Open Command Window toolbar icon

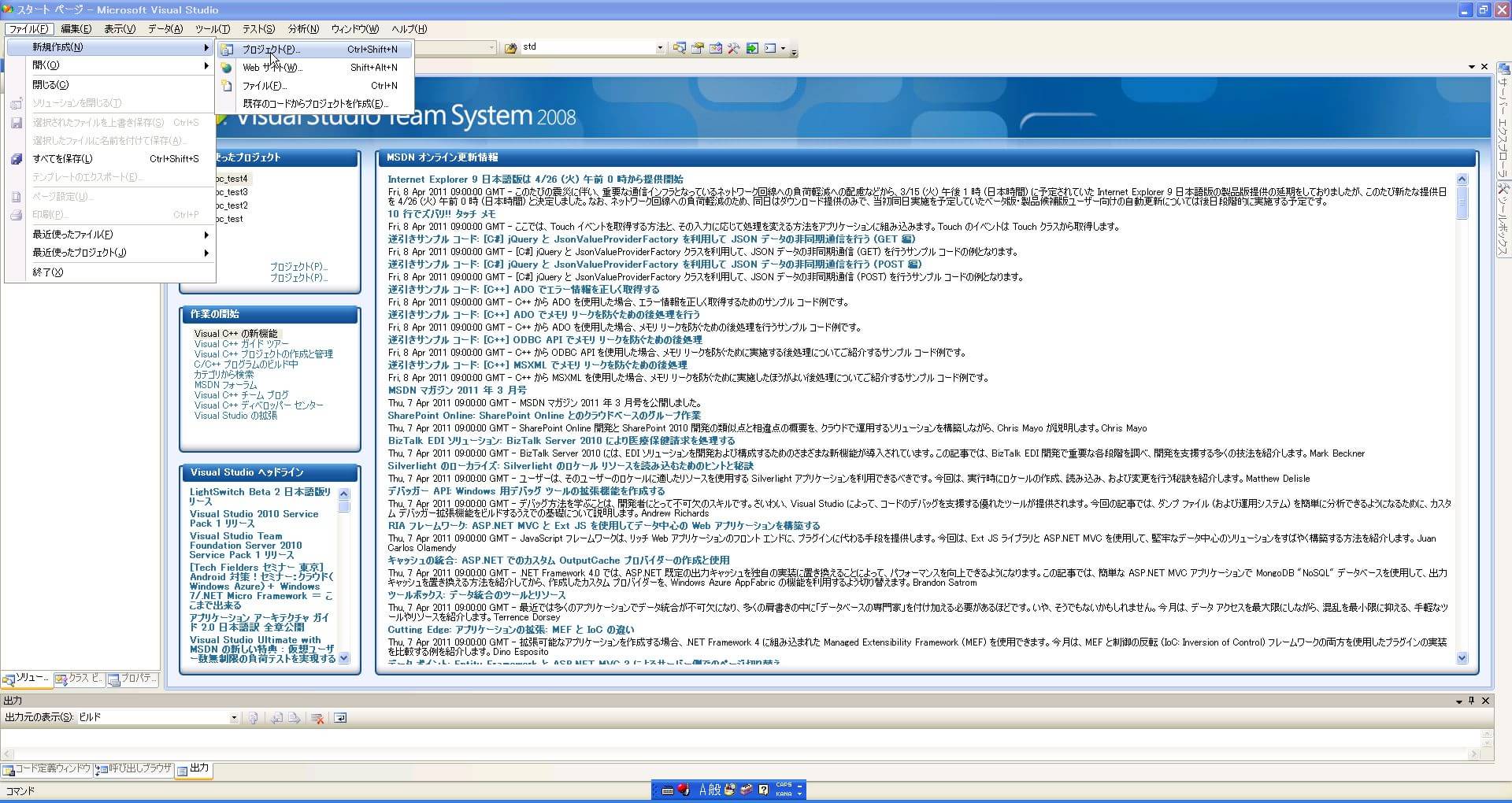pos(770,48)
